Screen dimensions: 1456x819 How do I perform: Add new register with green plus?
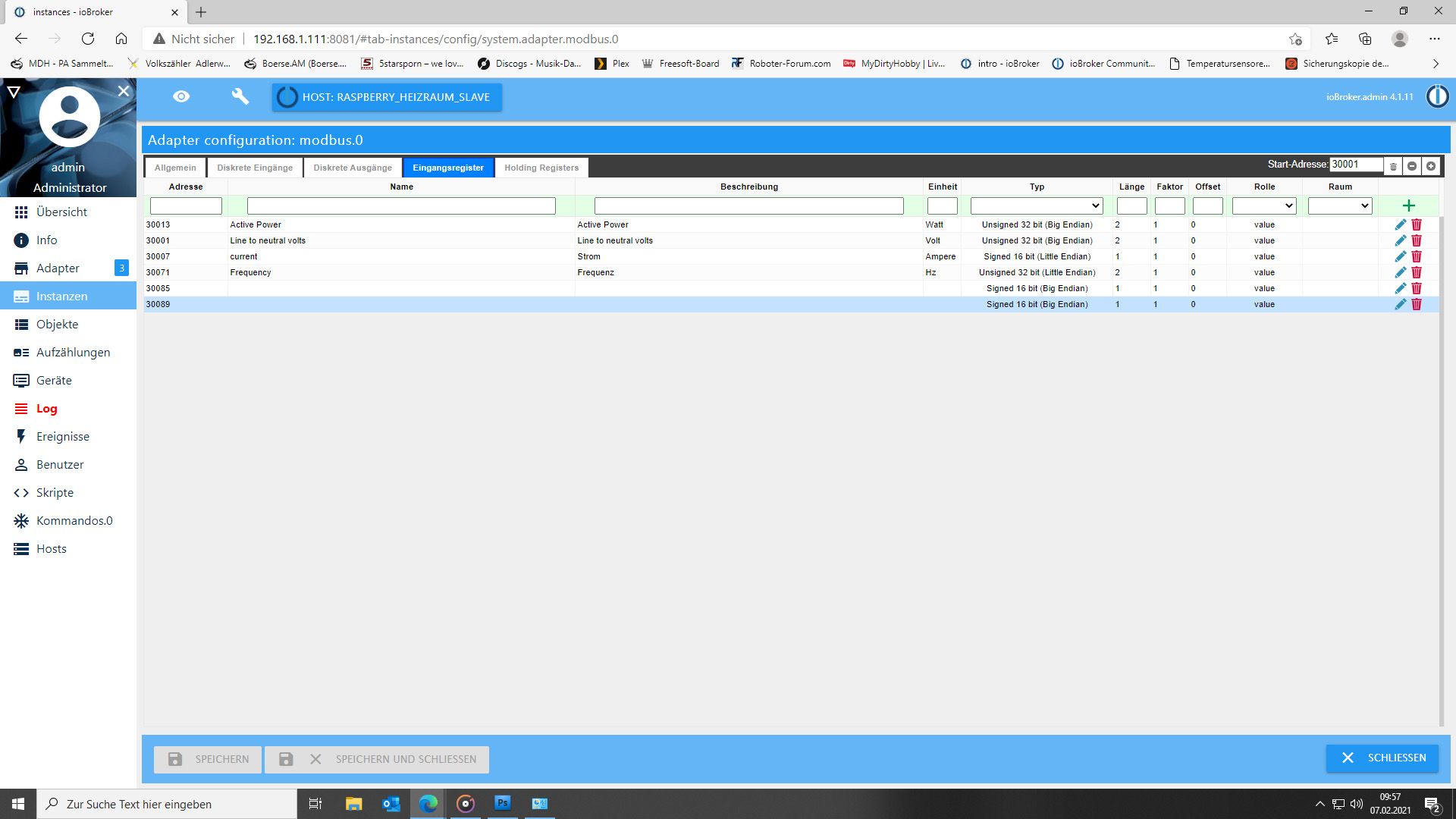tap(1408, 206)
